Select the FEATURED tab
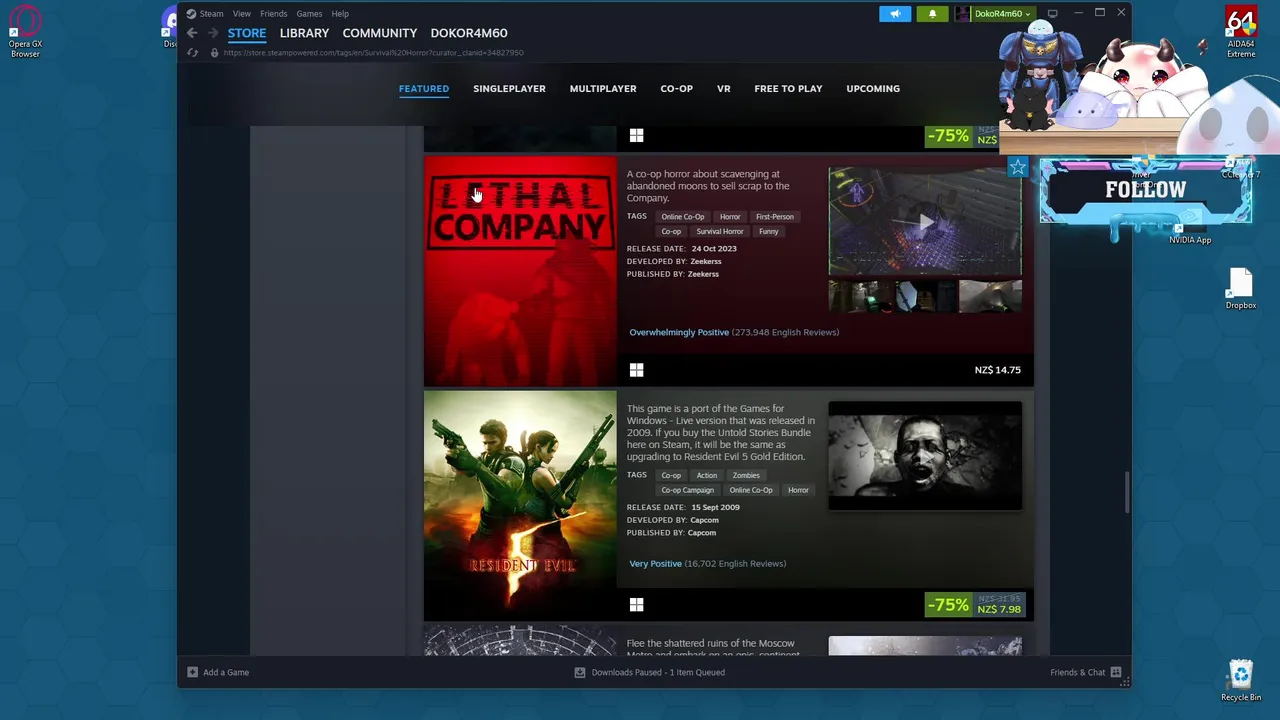 click(424, 88)
